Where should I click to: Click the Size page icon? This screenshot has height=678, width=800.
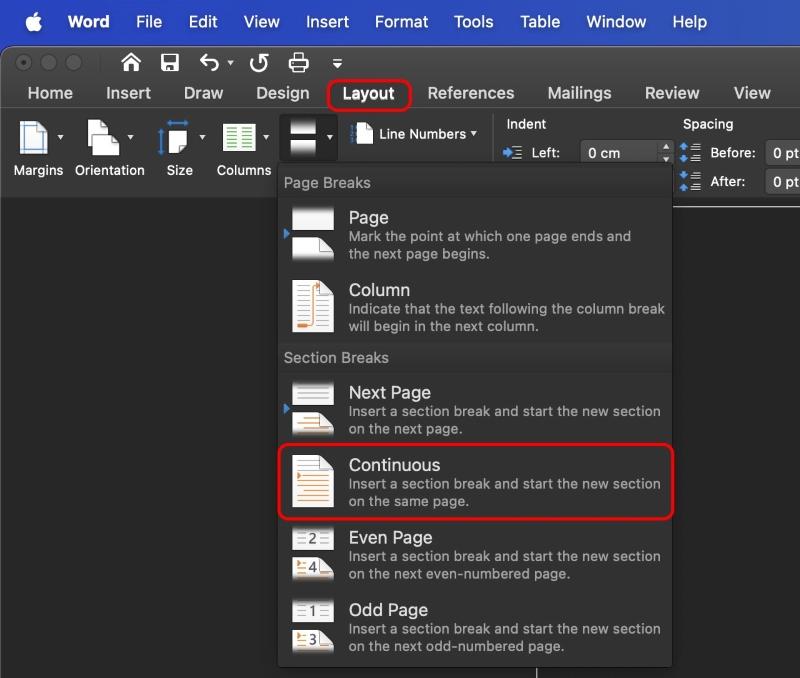pyautogui.click(x=173, y=137)
